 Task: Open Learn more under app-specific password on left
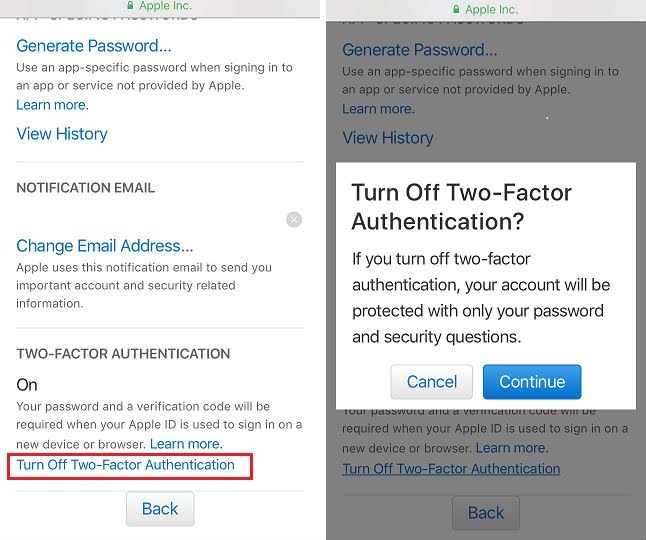pyautogui.click(x=52, y=105)
